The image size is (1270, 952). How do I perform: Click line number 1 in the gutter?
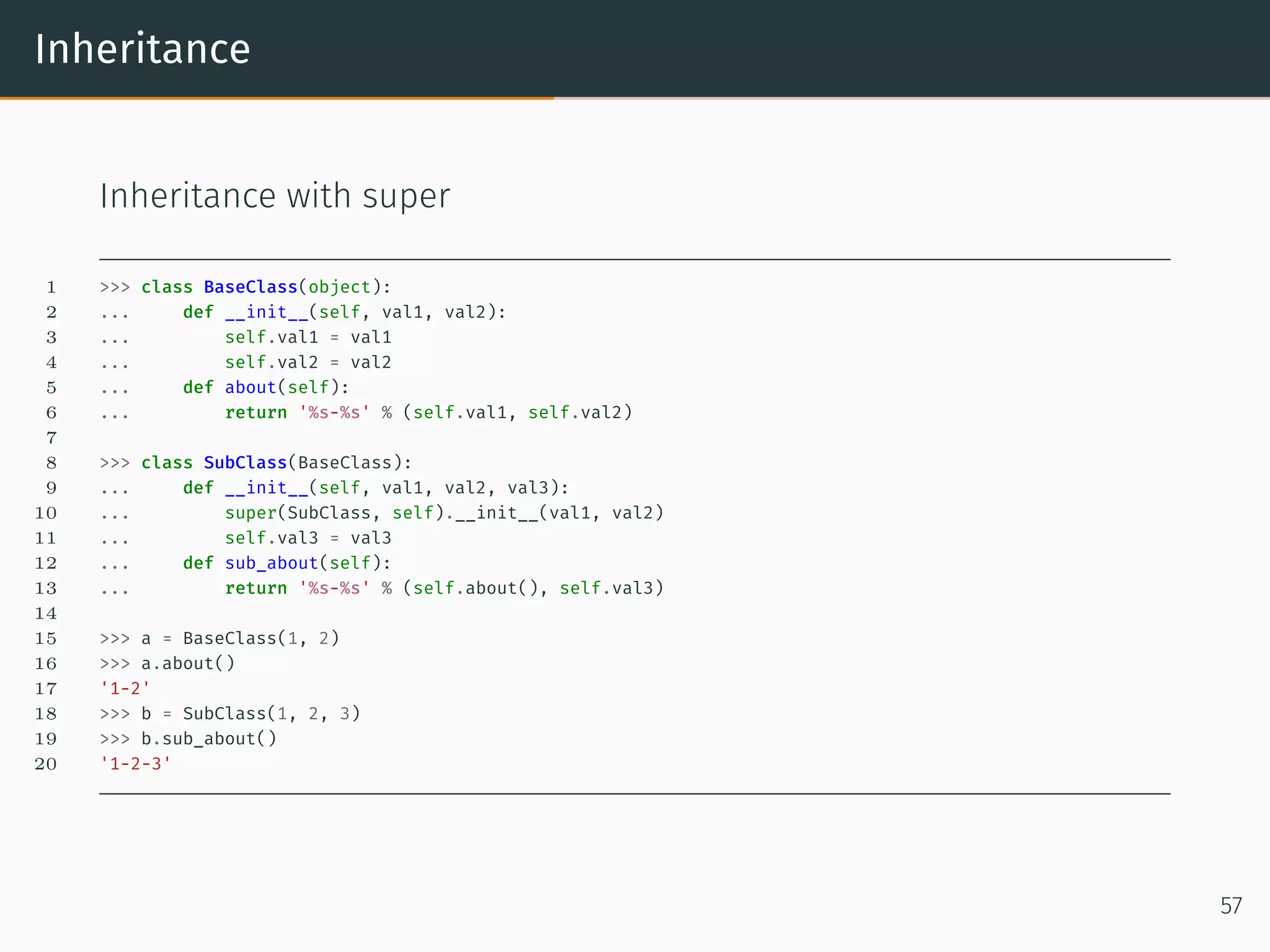(51, 288)
